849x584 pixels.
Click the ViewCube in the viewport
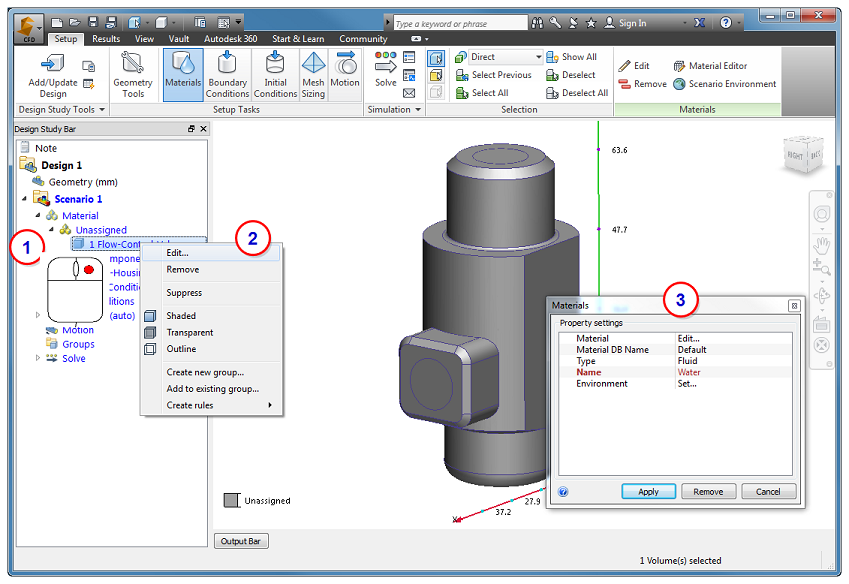tap(804, 154)
